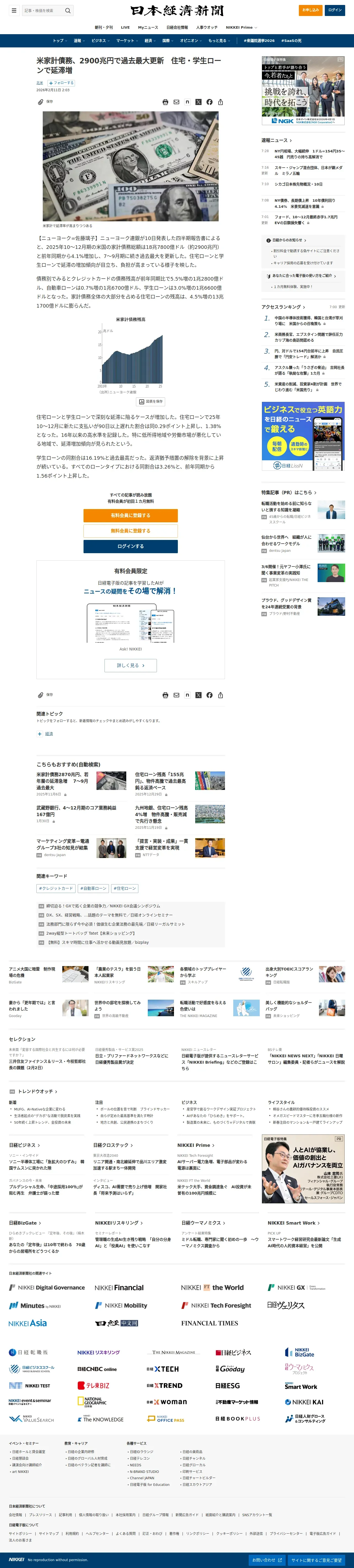Image resolution: width=354 pixels, height=1568 pixels.
Task: Click the #SaaSの死 topic tab
Action: [291, 41]
